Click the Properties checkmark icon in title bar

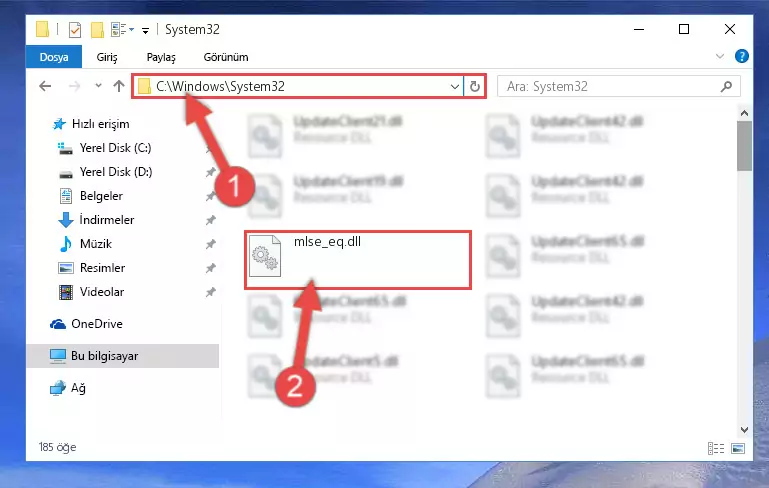[75, 30]
